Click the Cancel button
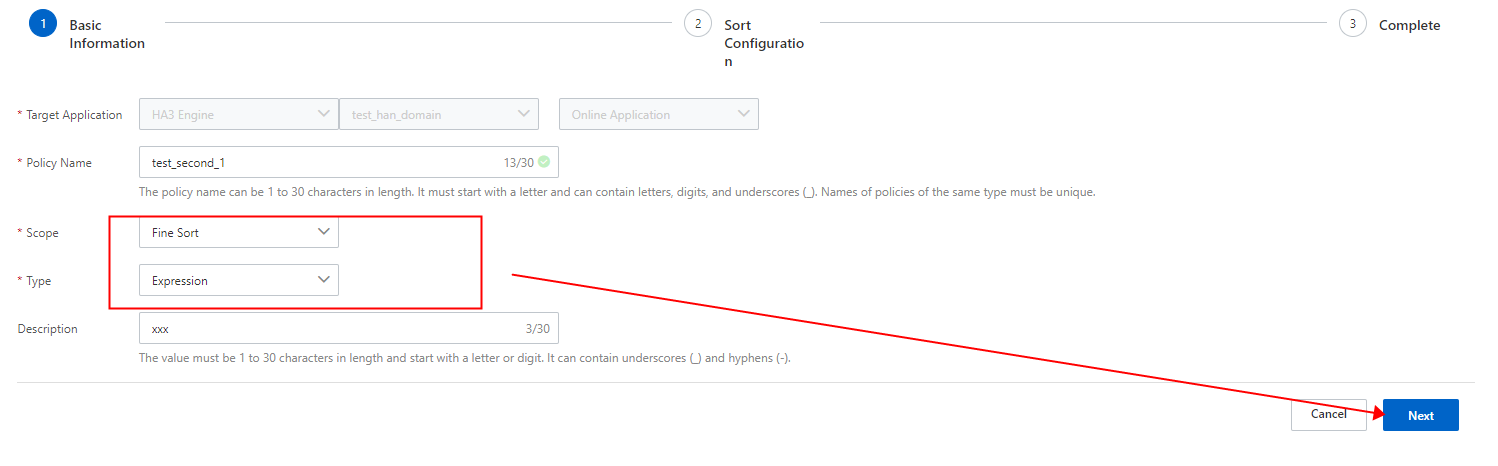1498x466 pixels. click(x=1328, y=414)
